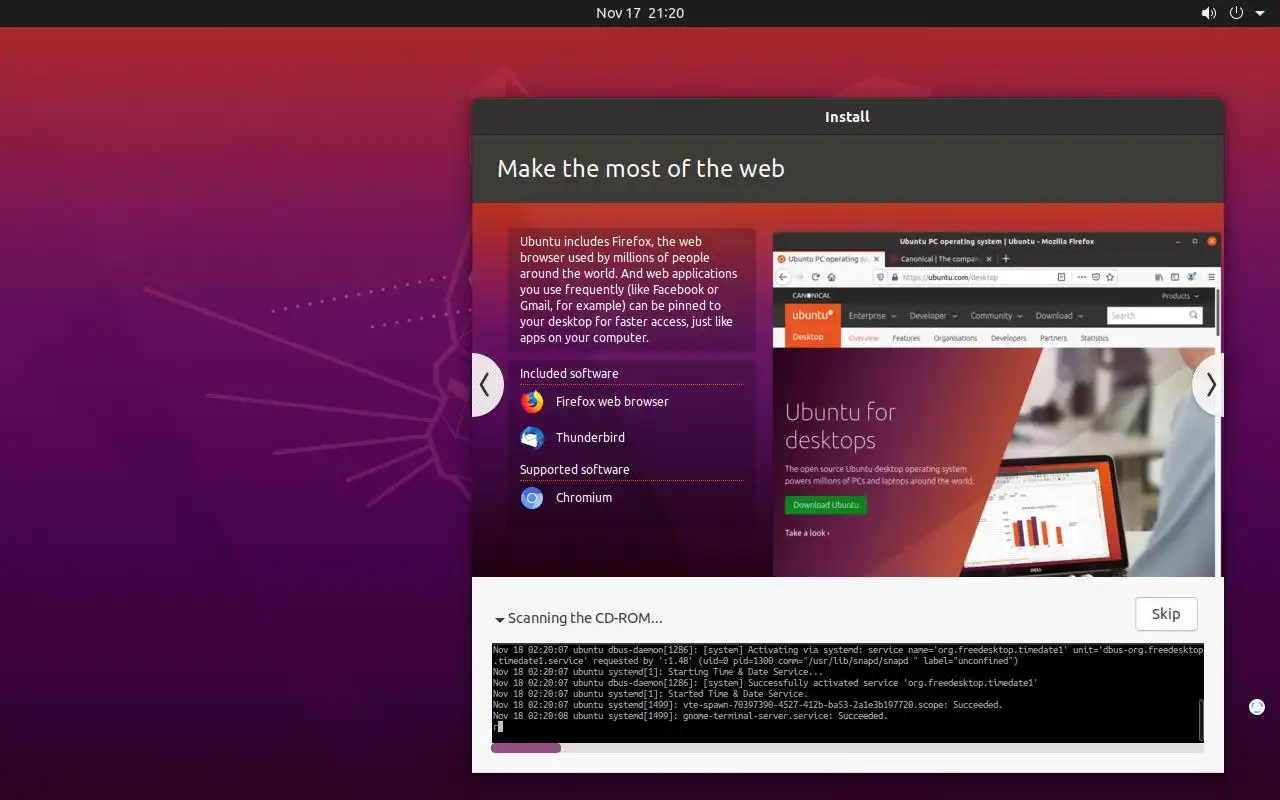
Task: Select the 'Chromium' label
Action: click(x=584, y=498)
